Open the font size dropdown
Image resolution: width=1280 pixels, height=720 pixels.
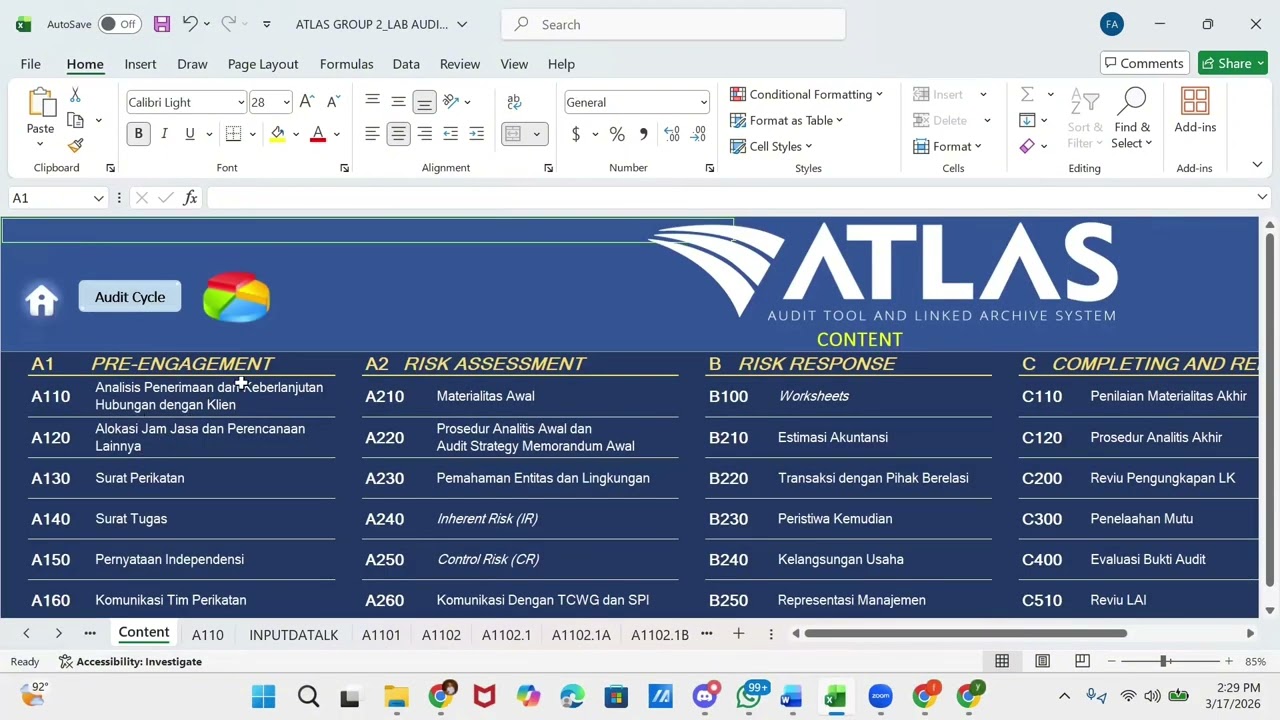286,102
